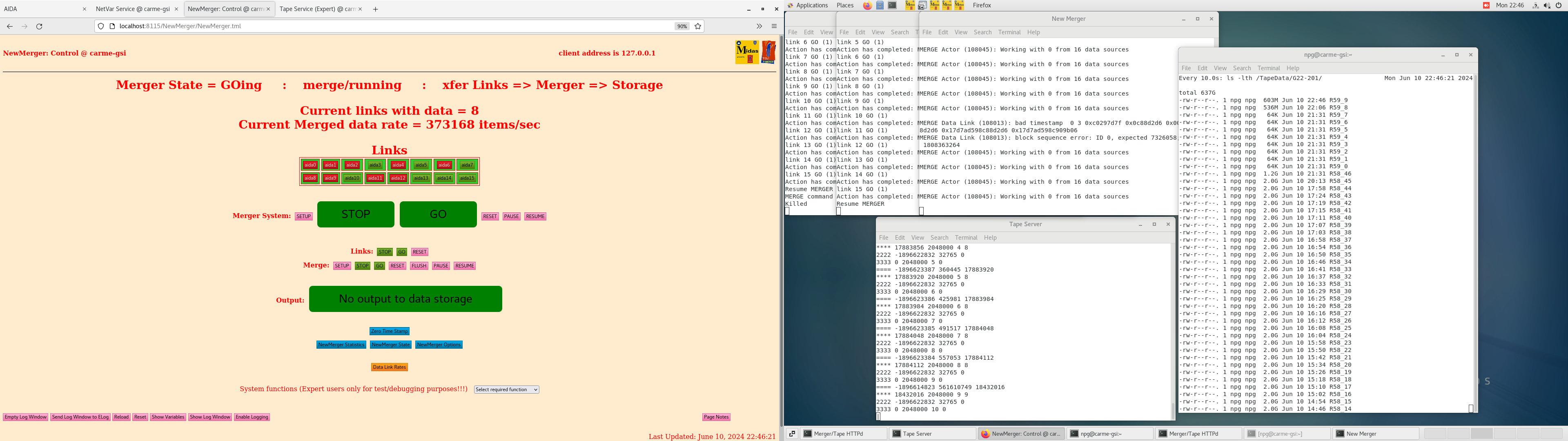
Task: Toggle the aida12 link indicator
Action: (398, 178)
